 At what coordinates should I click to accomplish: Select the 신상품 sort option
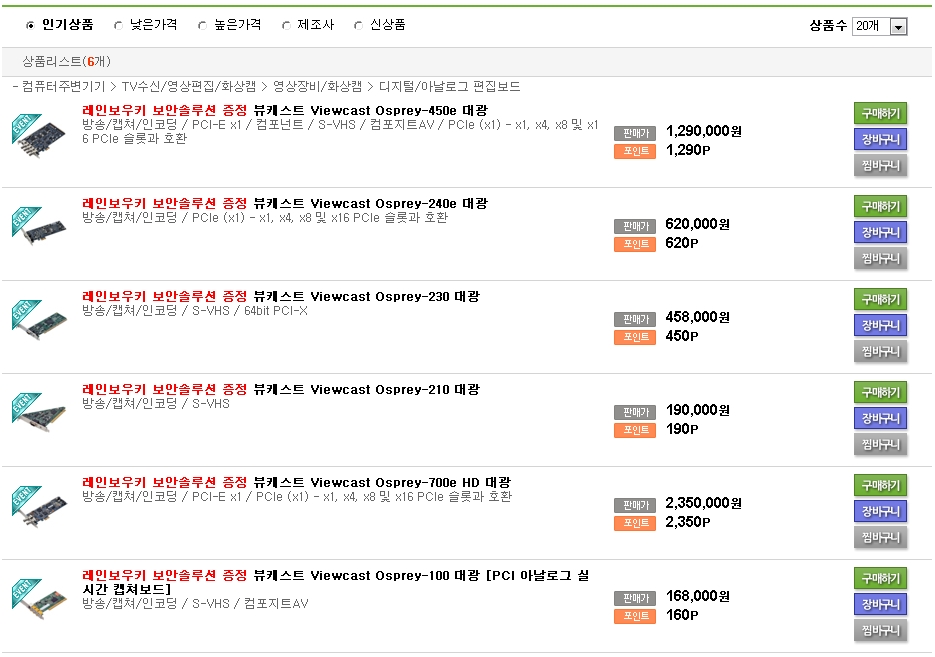pos(358,25)
